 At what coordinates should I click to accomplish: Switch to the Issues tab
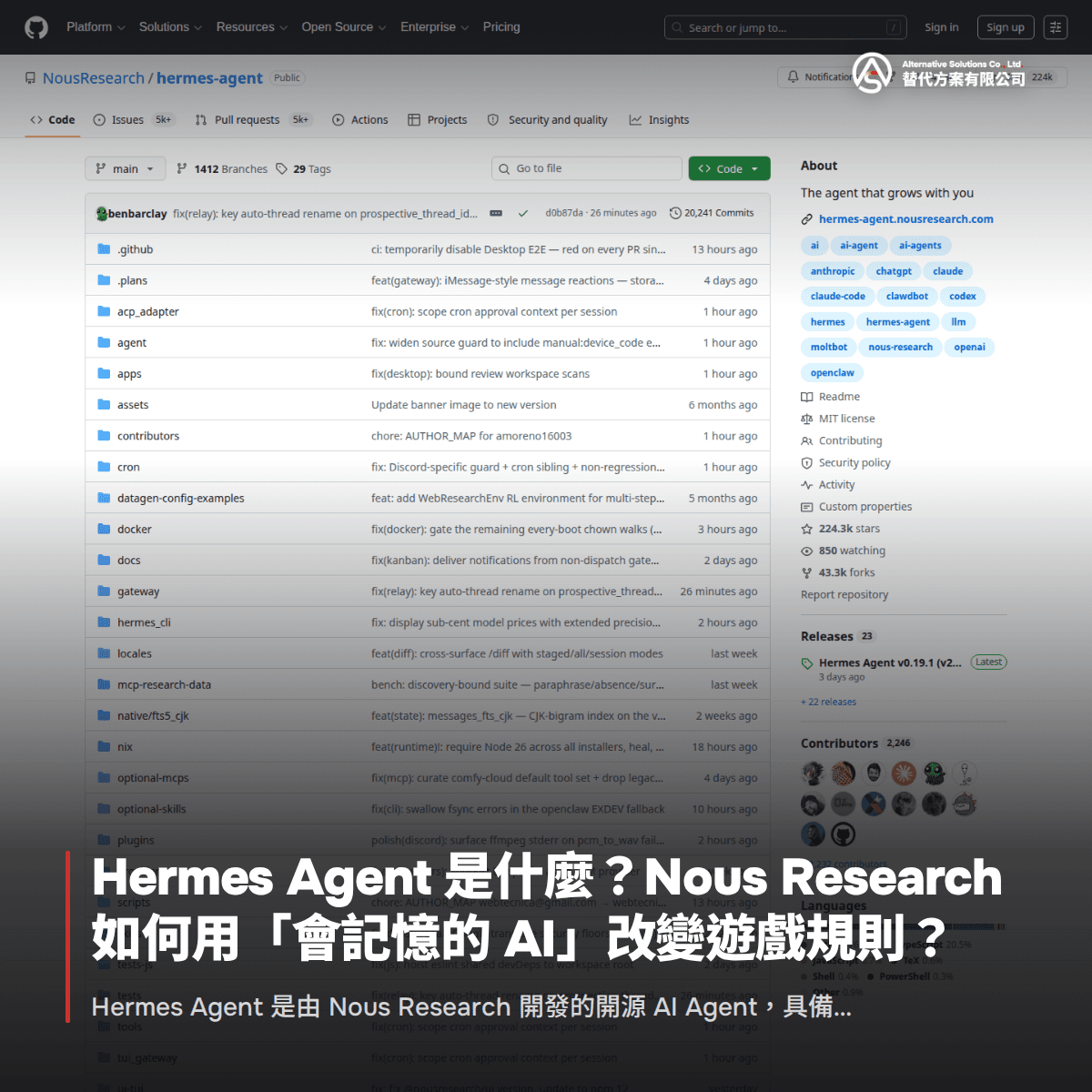point(135,120)
